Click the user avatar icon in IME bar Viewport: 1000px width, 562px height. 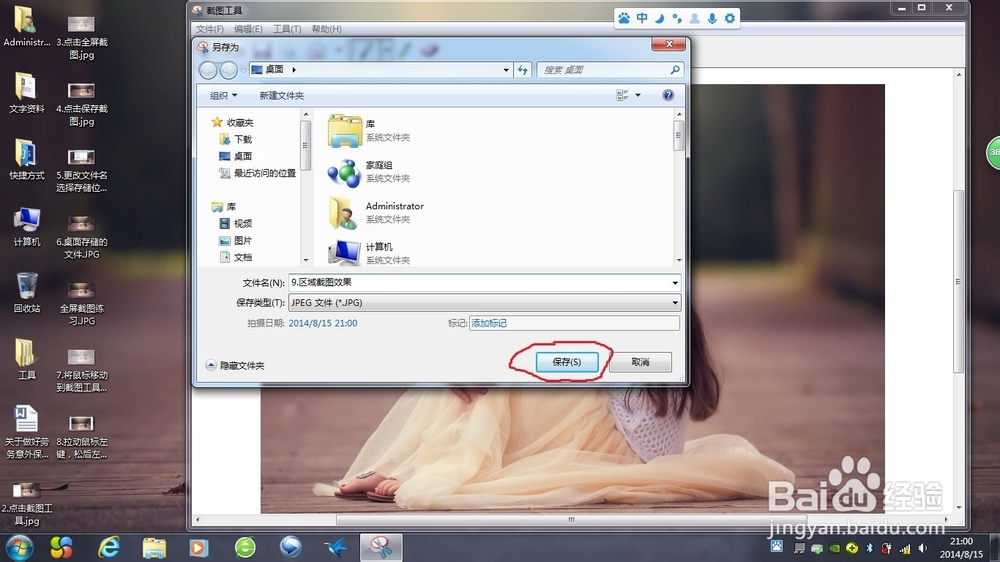(x=695, y=18)
